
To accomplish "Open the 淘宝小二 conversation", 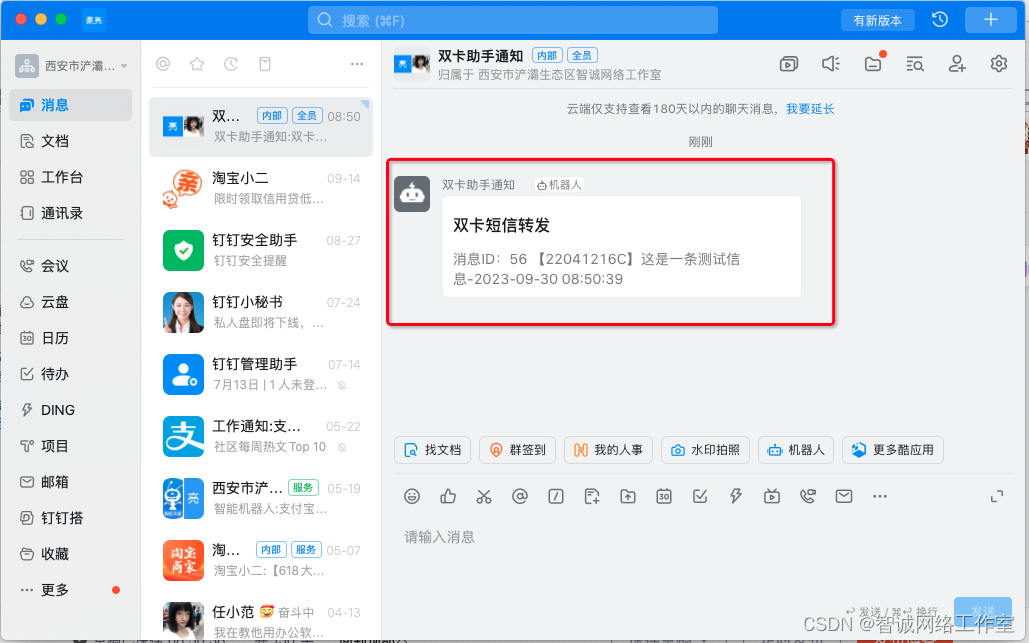I will click(261, 188).
